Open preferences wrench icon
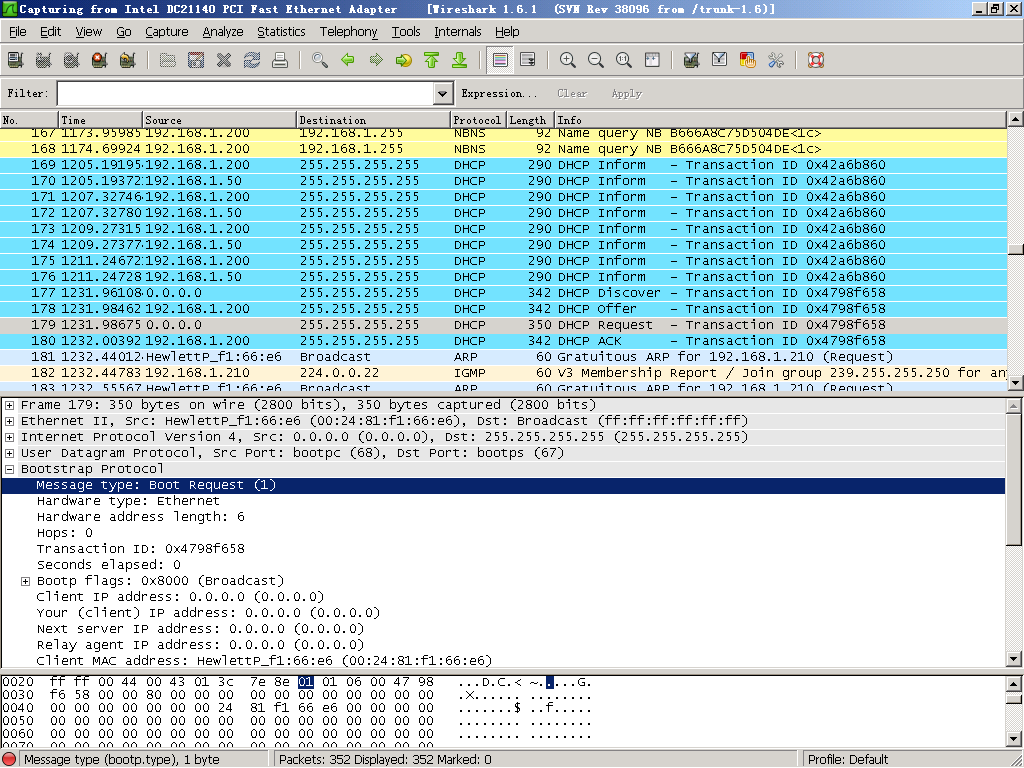This screenshot has width=1024, height=768. [x=776, y=60]
